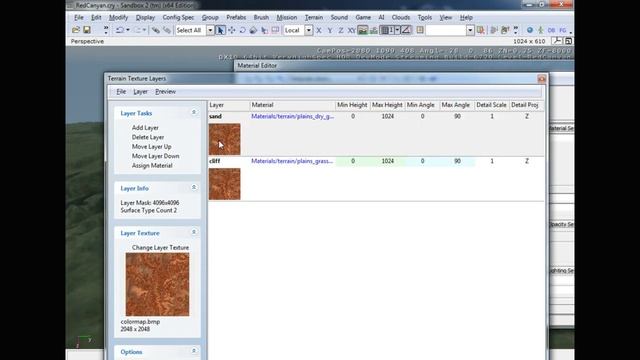
Task: Activate the Rotate tool icon
Action: [242, 30]
